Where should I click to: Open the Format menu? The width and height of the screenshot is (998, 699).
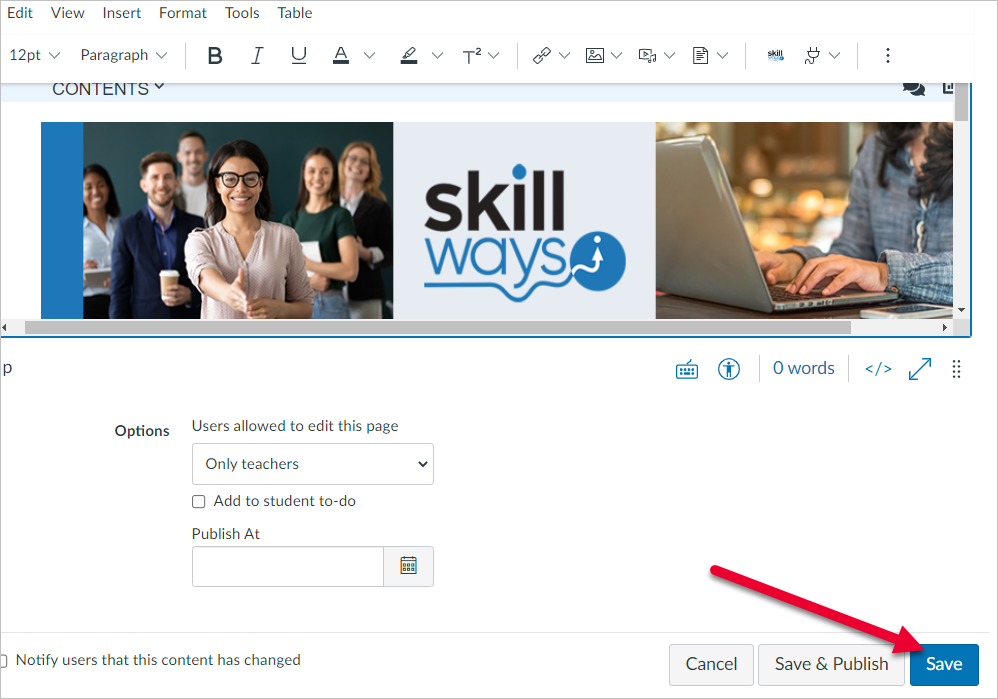click(x=183, y=13)
